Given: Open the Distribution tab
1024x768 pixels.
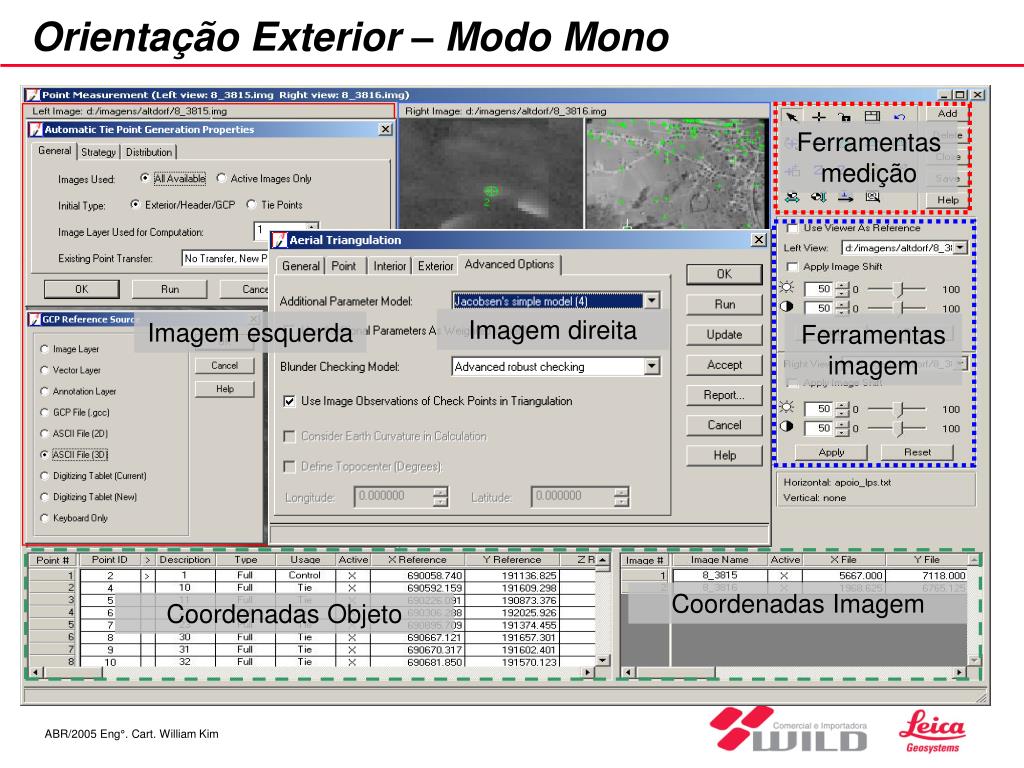Looking at the screenshot, I should tap(149, 152).
